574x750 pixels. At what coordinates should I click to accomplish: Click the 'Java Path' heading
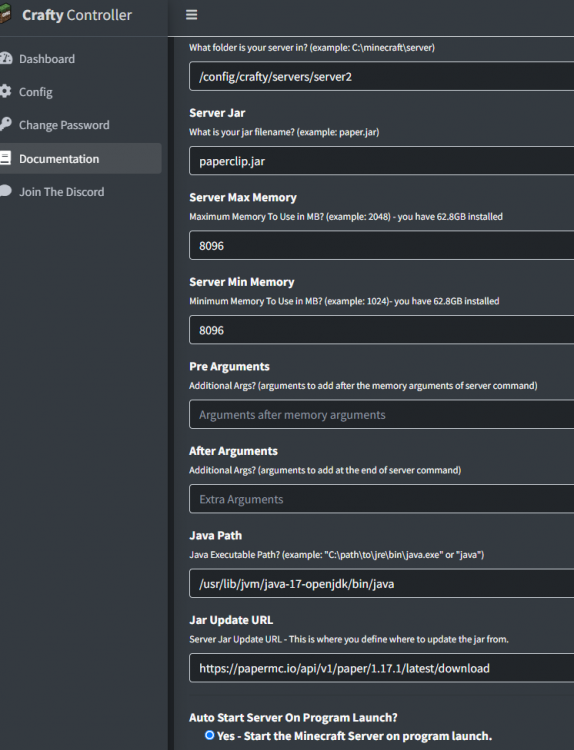(x=215, y=535)
